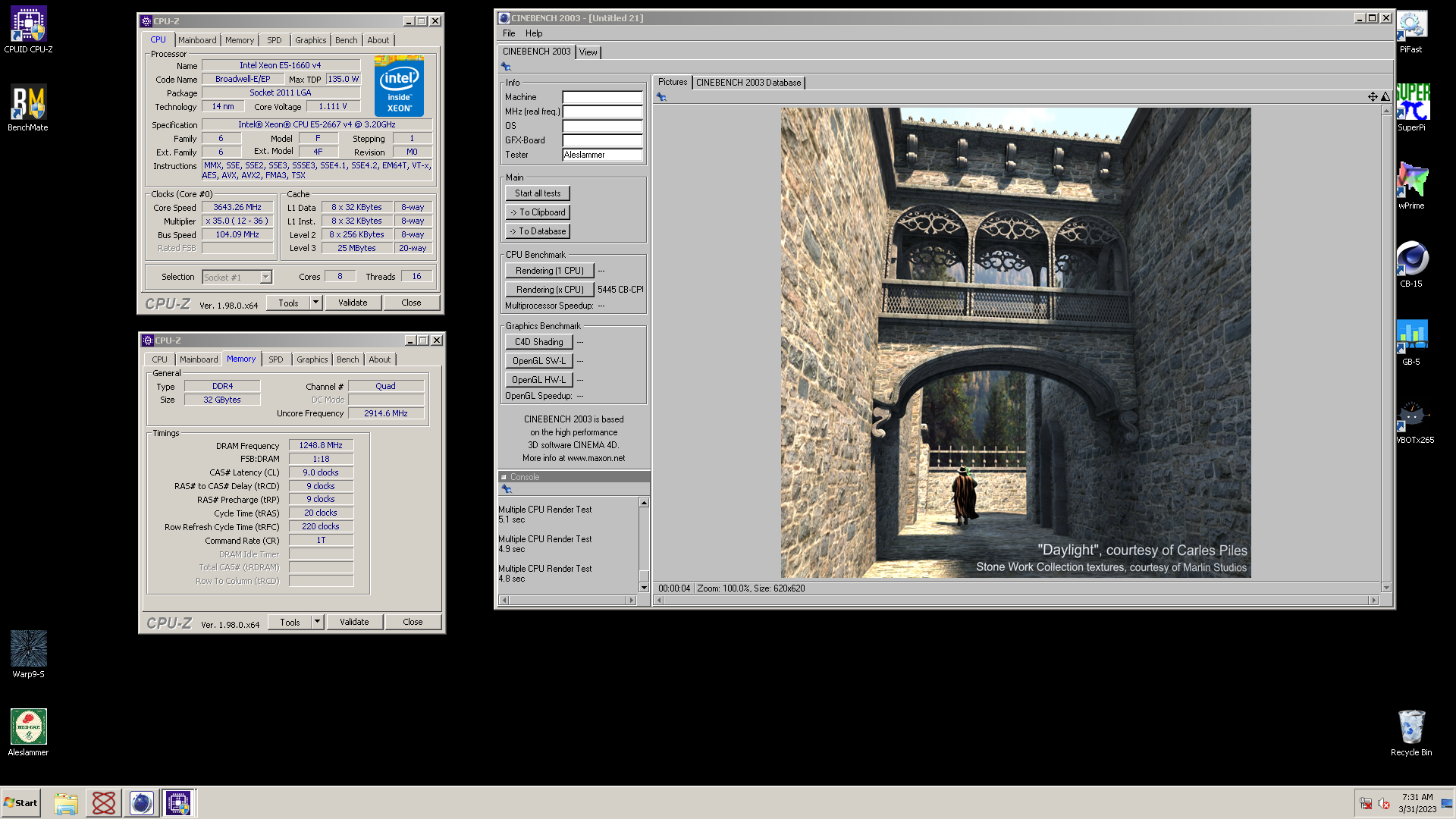Open the BenchMate desktop shortcut
This screenshot has height=819, width=1456.
[28, 108]
